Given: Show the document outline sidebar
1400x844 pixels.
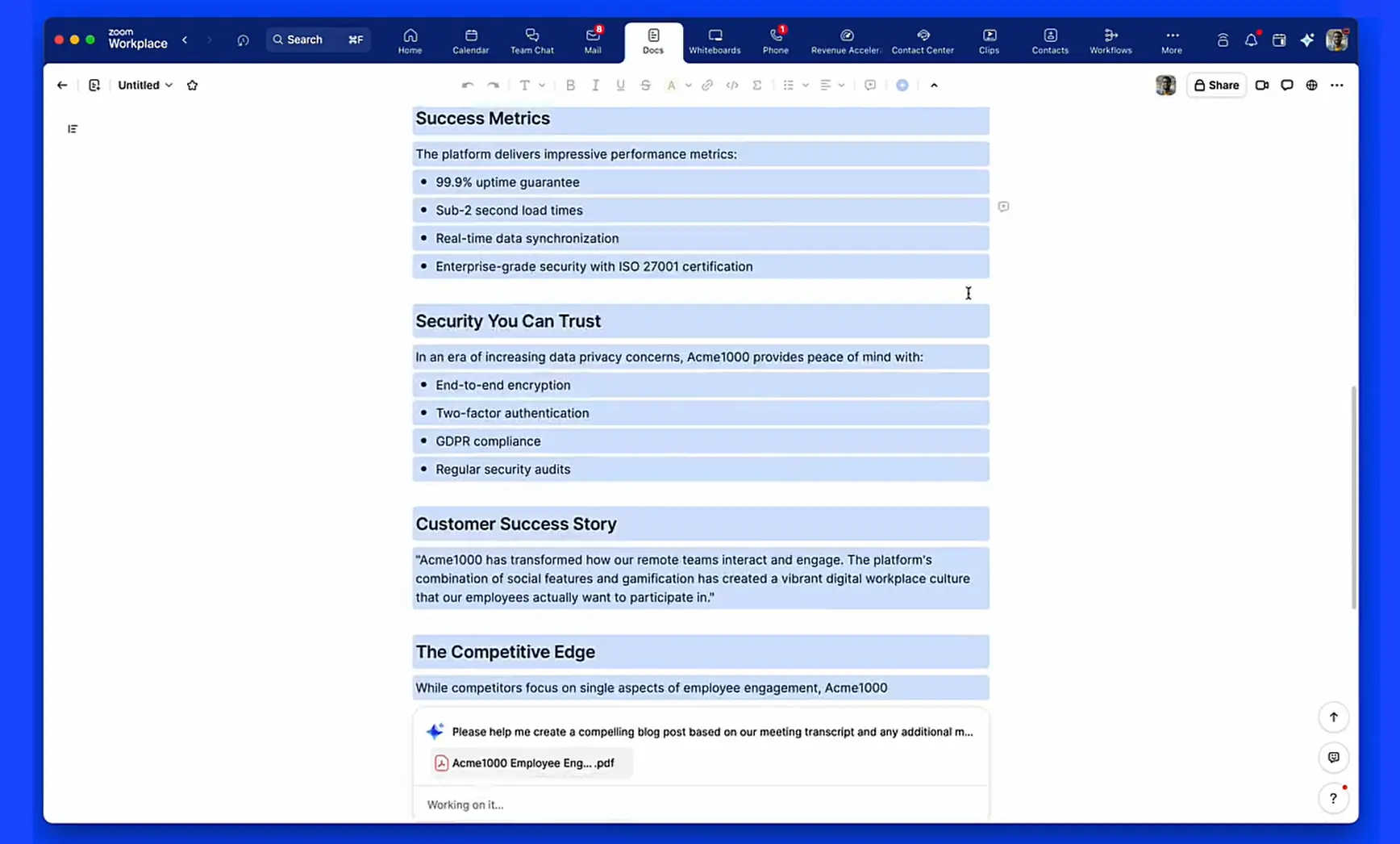Looking at the screenshot, I should [73, 129].
